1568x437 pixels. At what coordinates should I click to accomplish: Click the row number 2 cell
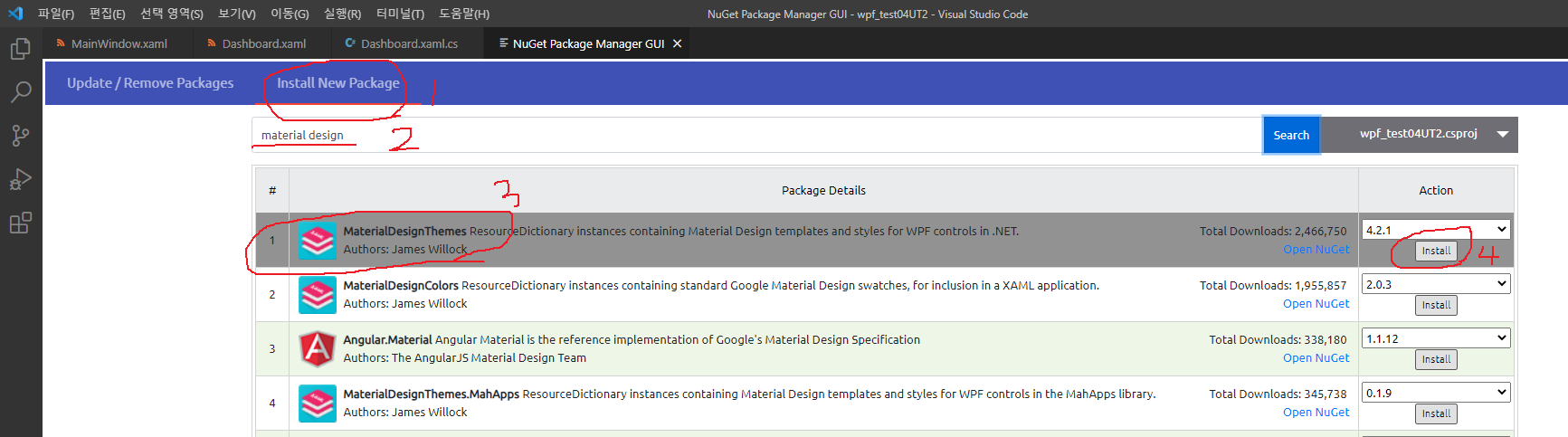click(x=272, y=295)
